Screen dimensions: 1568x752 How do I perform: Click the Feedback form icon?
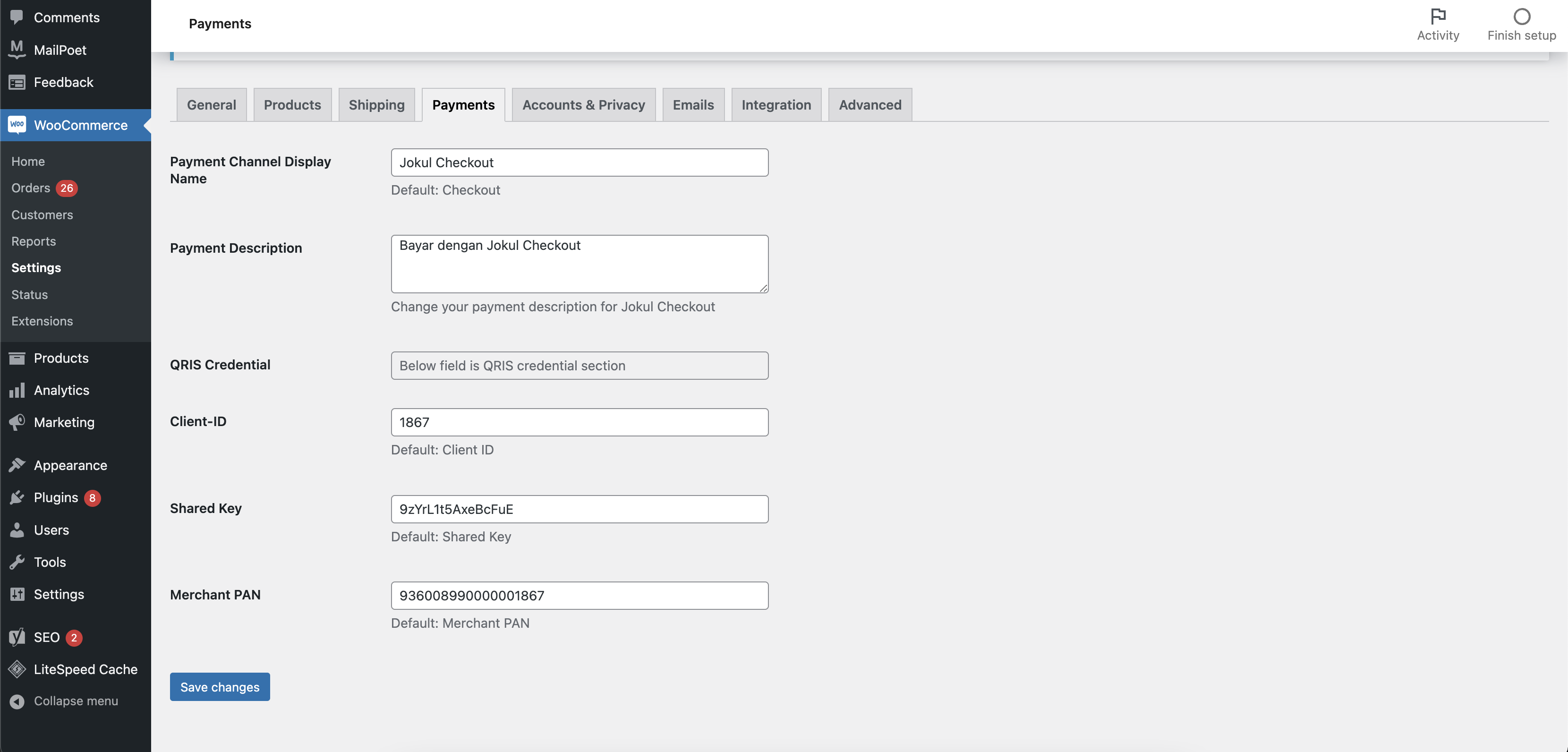pyautogui.click(x=17, y=82)
